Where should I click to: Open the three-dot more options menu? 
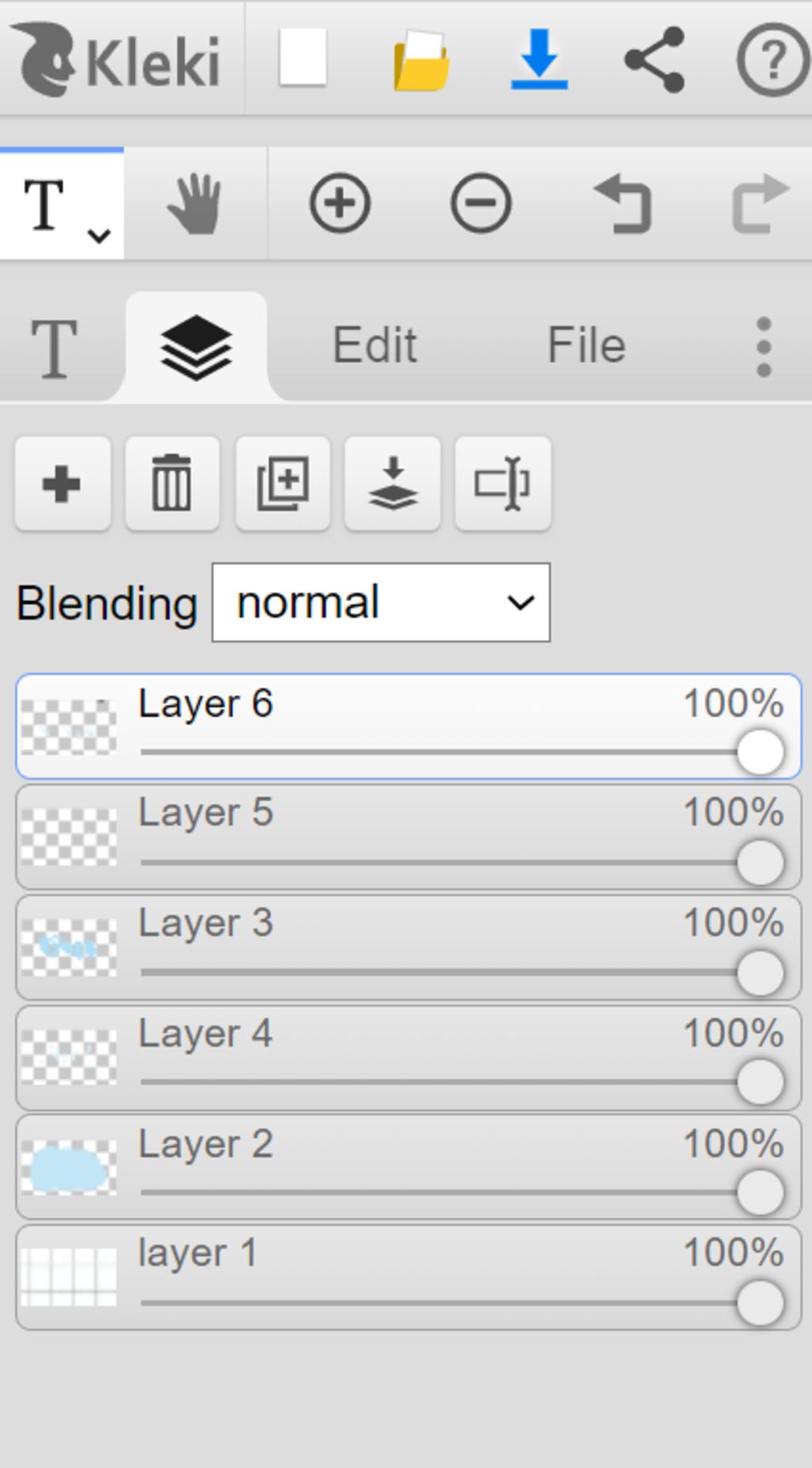click(x=764, y=347)
